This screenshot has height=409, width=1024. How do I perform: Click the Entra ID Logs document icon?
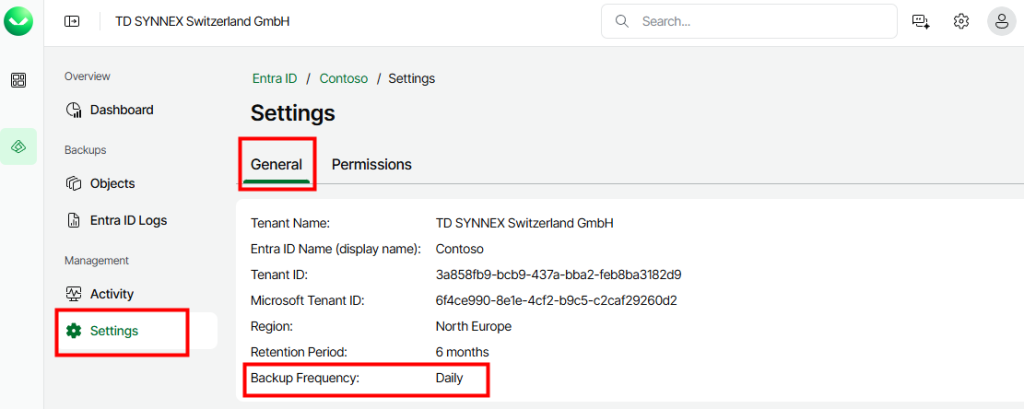click(73, 220)
